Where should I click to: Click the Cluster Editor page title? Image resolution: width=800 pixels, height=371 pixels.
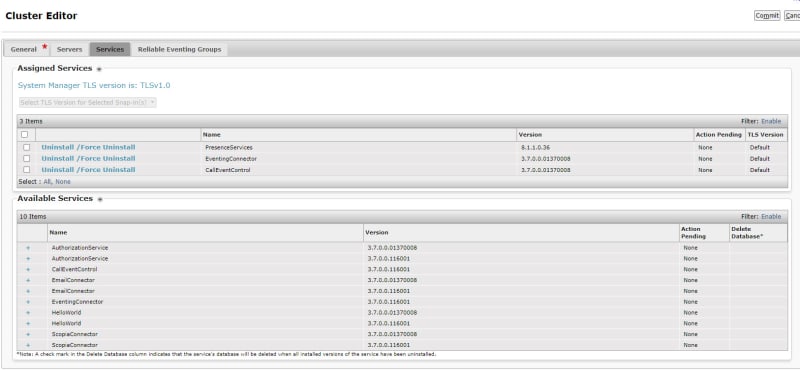tap(41, 16)
